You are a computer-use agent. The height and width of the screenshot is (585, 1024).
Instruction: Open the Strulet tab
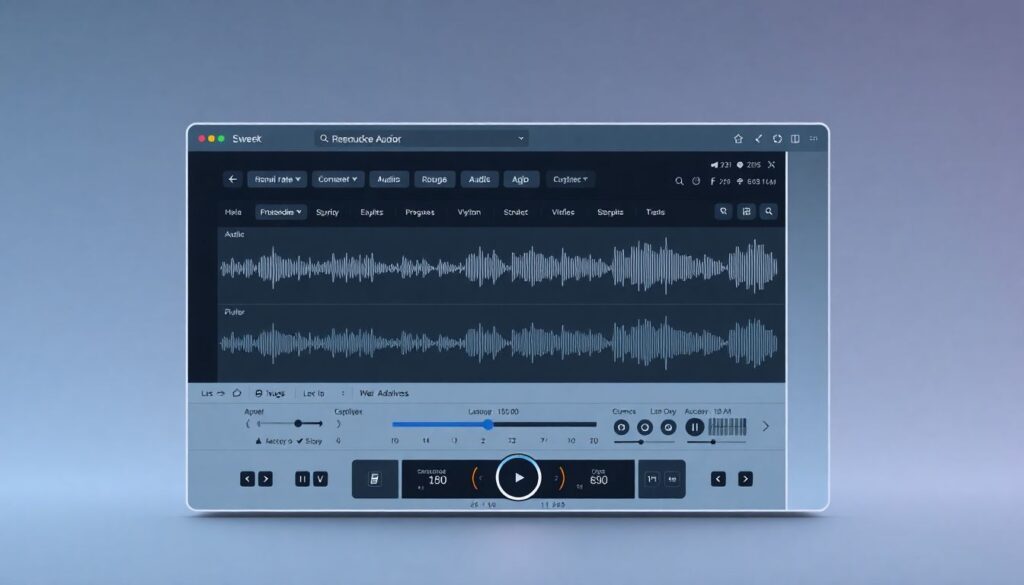point(516,212)
